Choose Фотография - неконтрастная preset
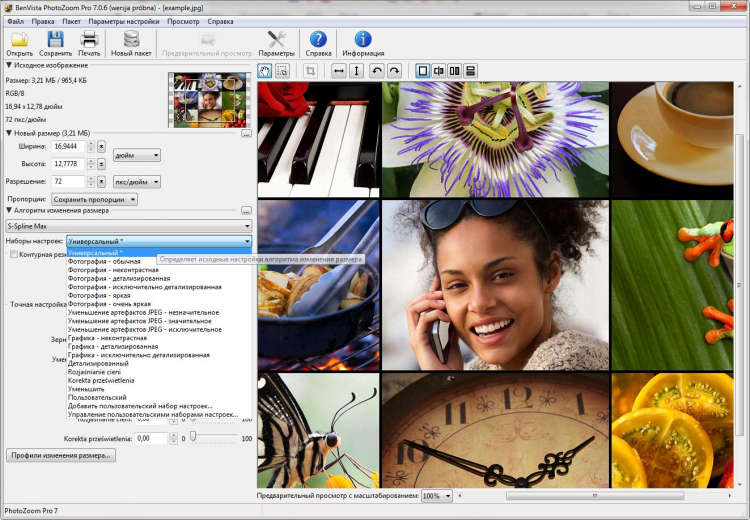Viewport: 750px width, 520px height. pos(159,270)
